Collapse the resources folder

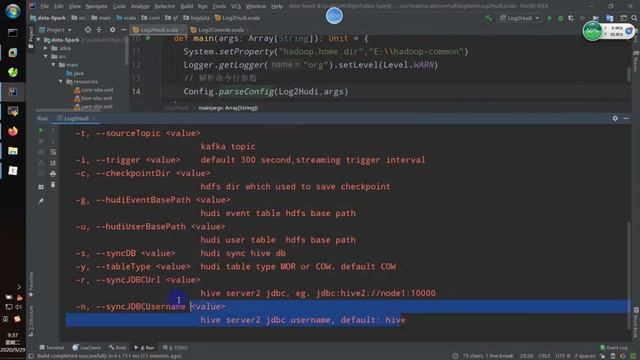coord(60,82)
